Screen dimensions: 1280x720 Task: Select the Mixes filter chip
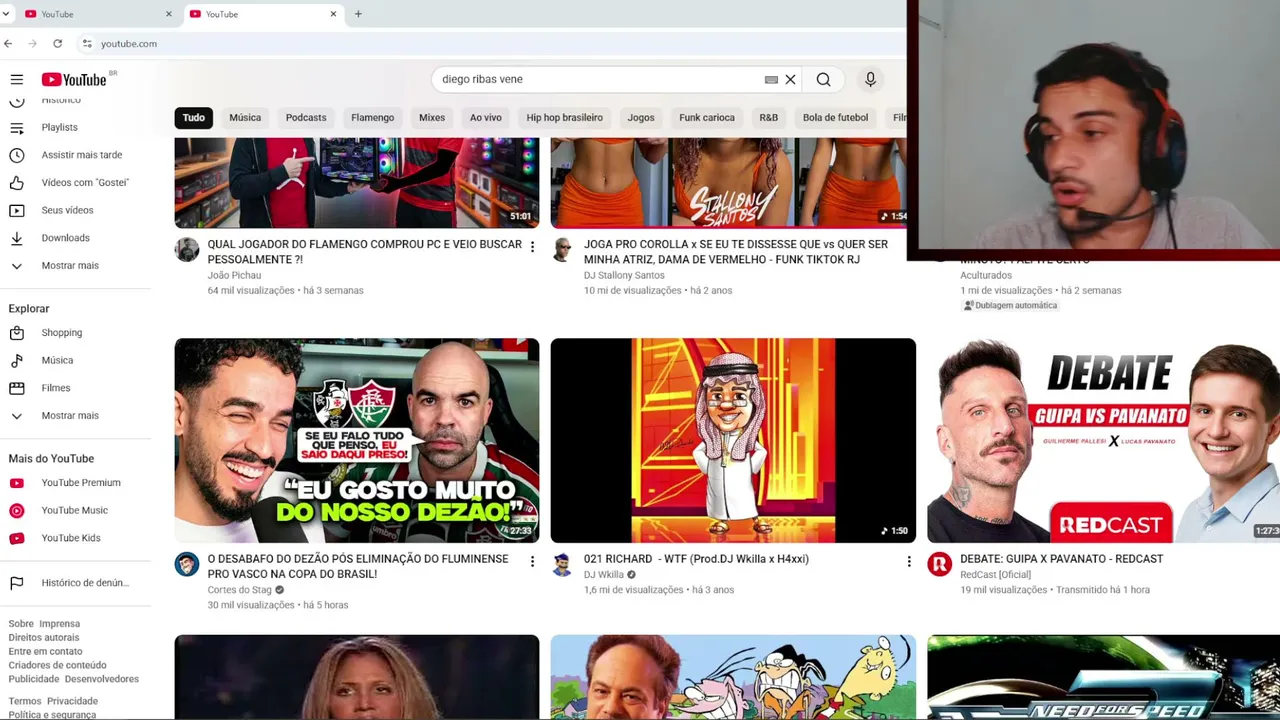[x=432, y=117]
